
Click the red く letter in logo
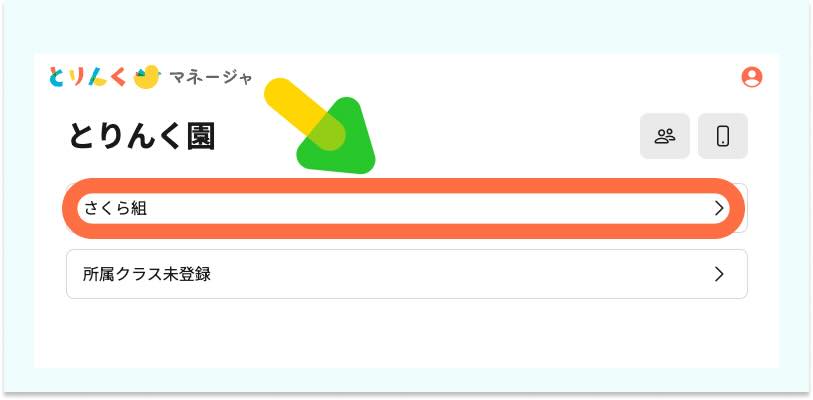[118, 77]
